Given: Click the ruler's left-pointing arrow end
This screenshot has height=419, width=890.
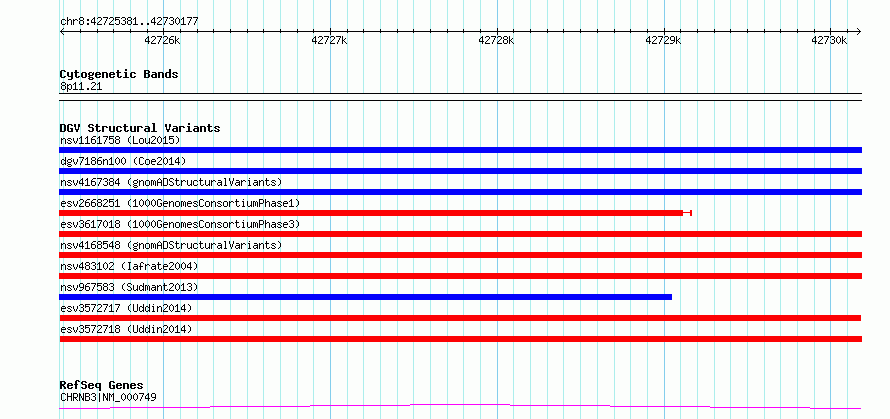Looking at the screenshot, I should (62, 31).
